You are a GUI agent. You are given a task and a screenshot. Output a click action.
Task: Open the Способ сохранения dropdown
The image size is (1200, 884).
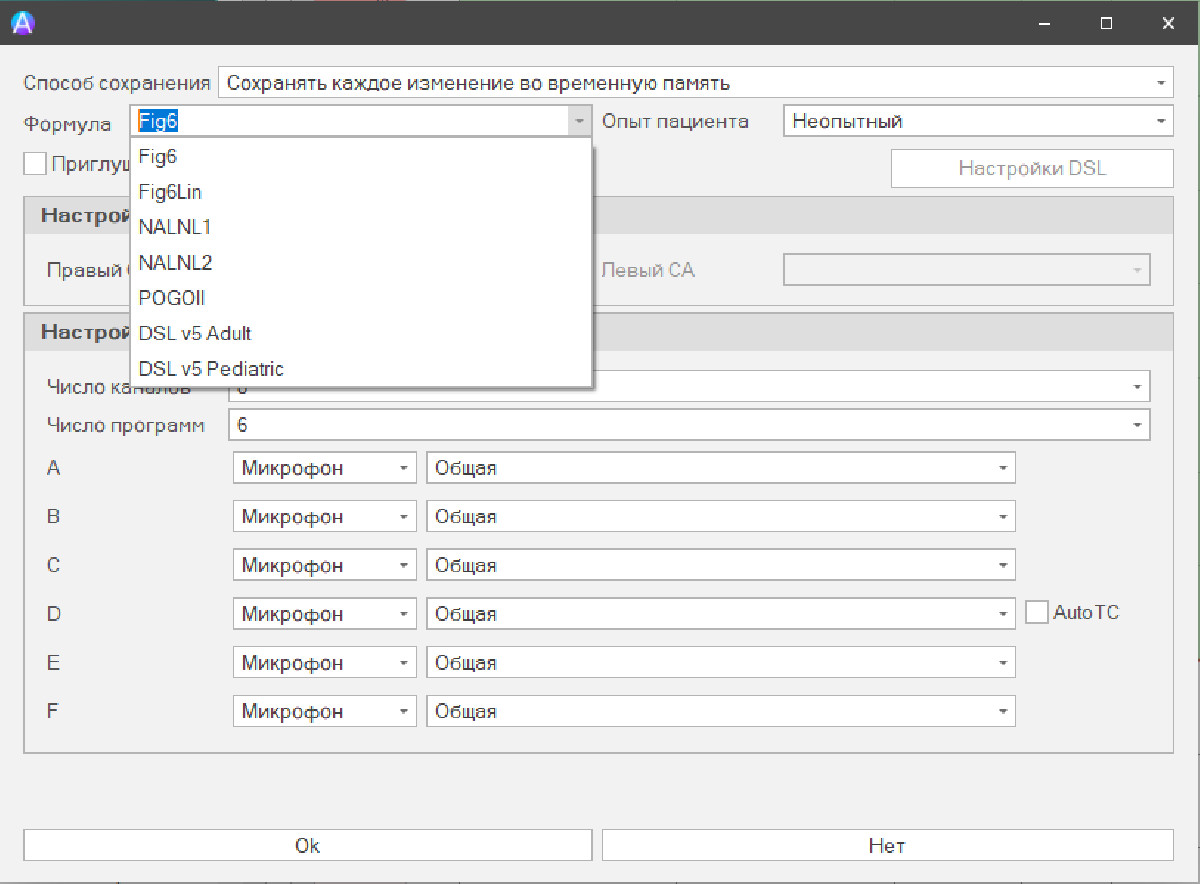695,83
